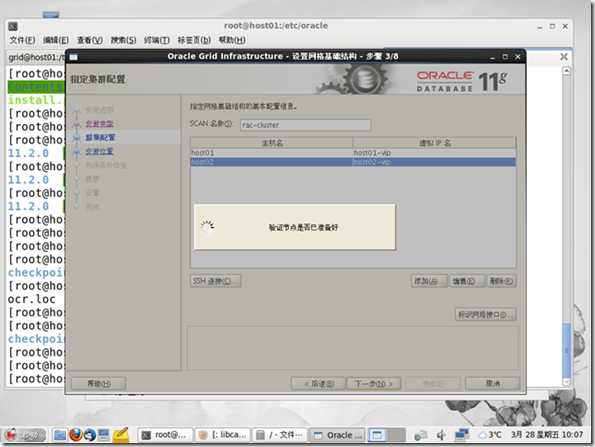Click the 标识网络接口 button
The image size is (595, 447).
coord(485,315)
